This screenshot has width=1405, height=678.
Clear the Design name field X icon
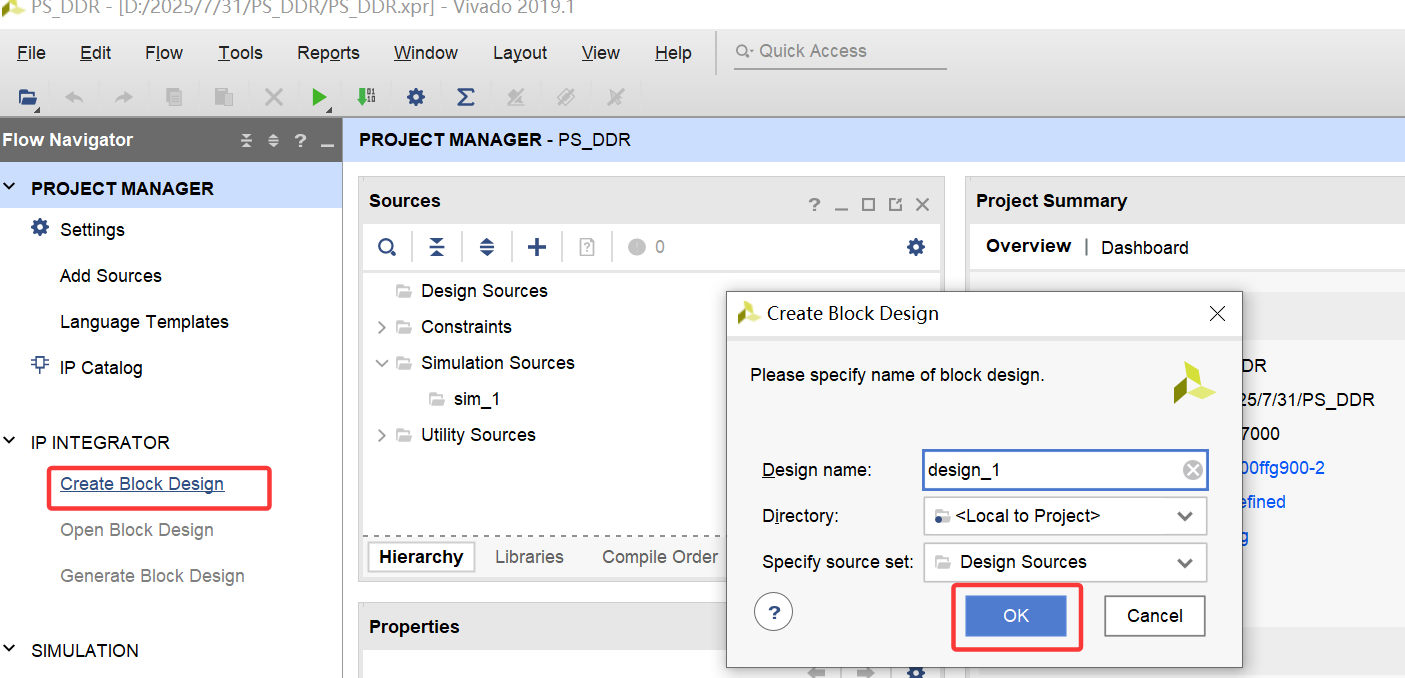[1192, 470]
